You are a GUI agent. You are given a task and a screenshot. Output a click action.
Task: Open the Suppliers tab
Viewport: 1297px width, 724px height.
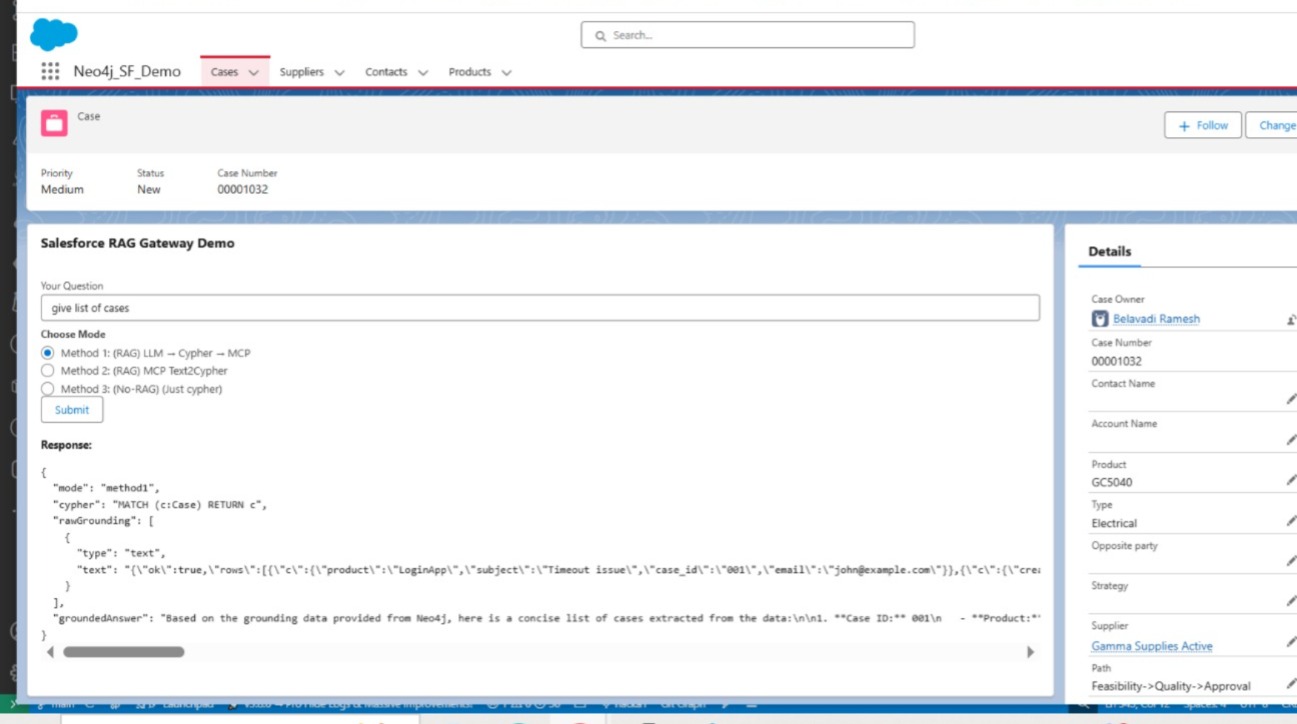(x=302, y=72)
